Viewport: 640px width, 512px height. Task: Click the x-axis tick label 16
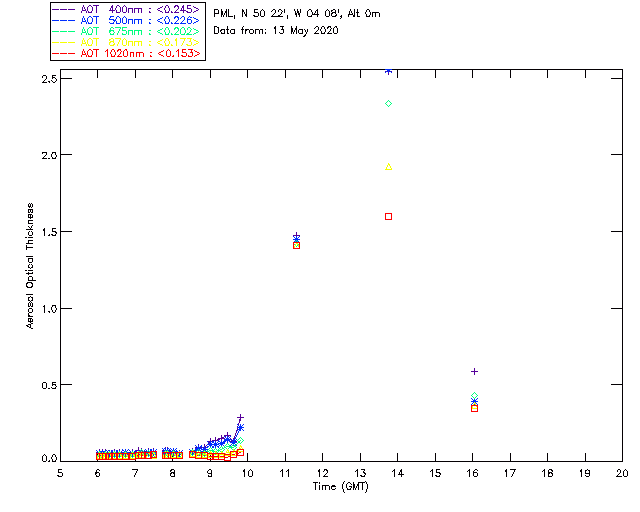472,473
